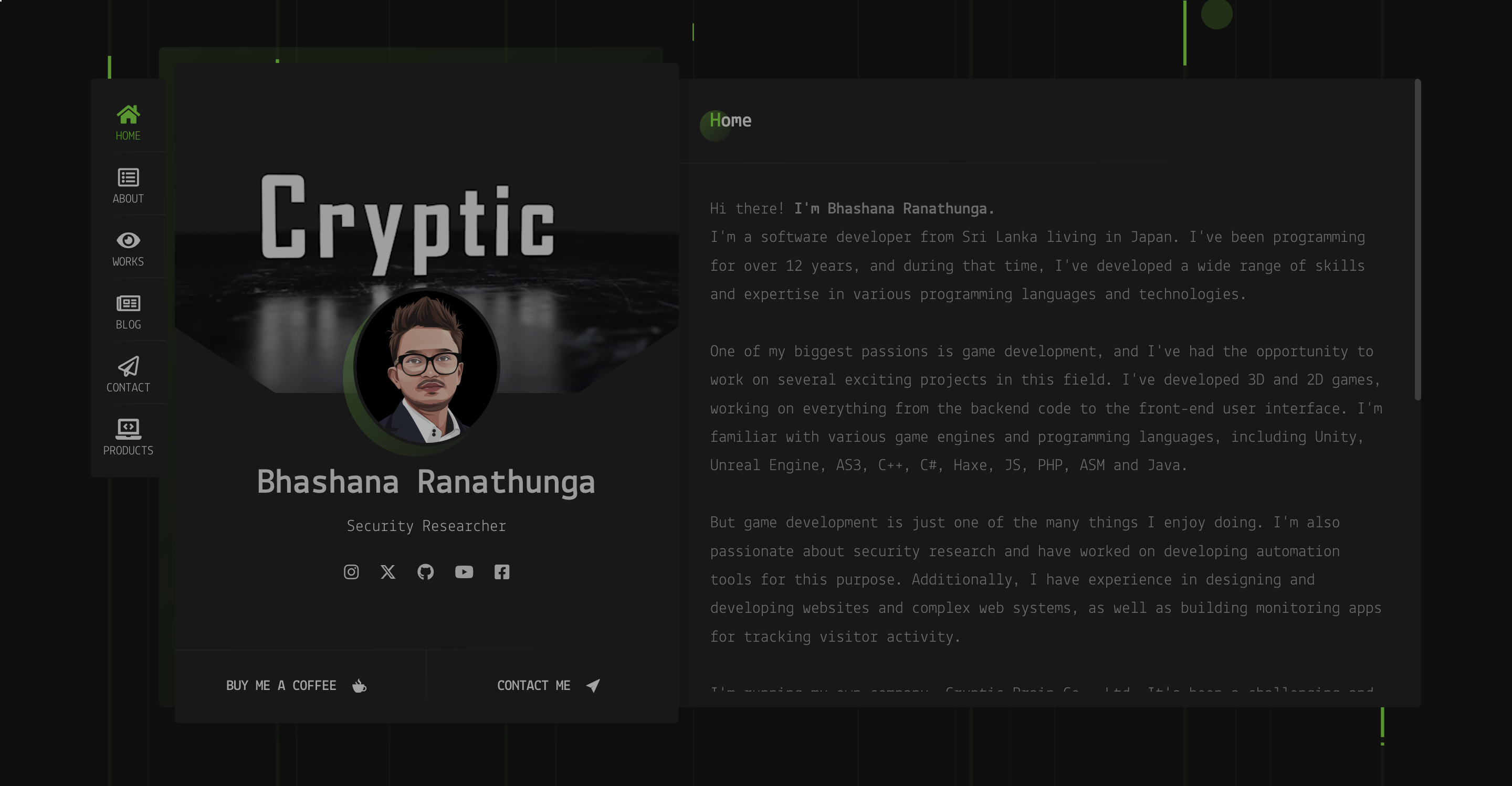Image resolution: width=1512 pixels, height=786 pixels.
Task: Open Products via laptop code icon
Action: tap(128, 429)
